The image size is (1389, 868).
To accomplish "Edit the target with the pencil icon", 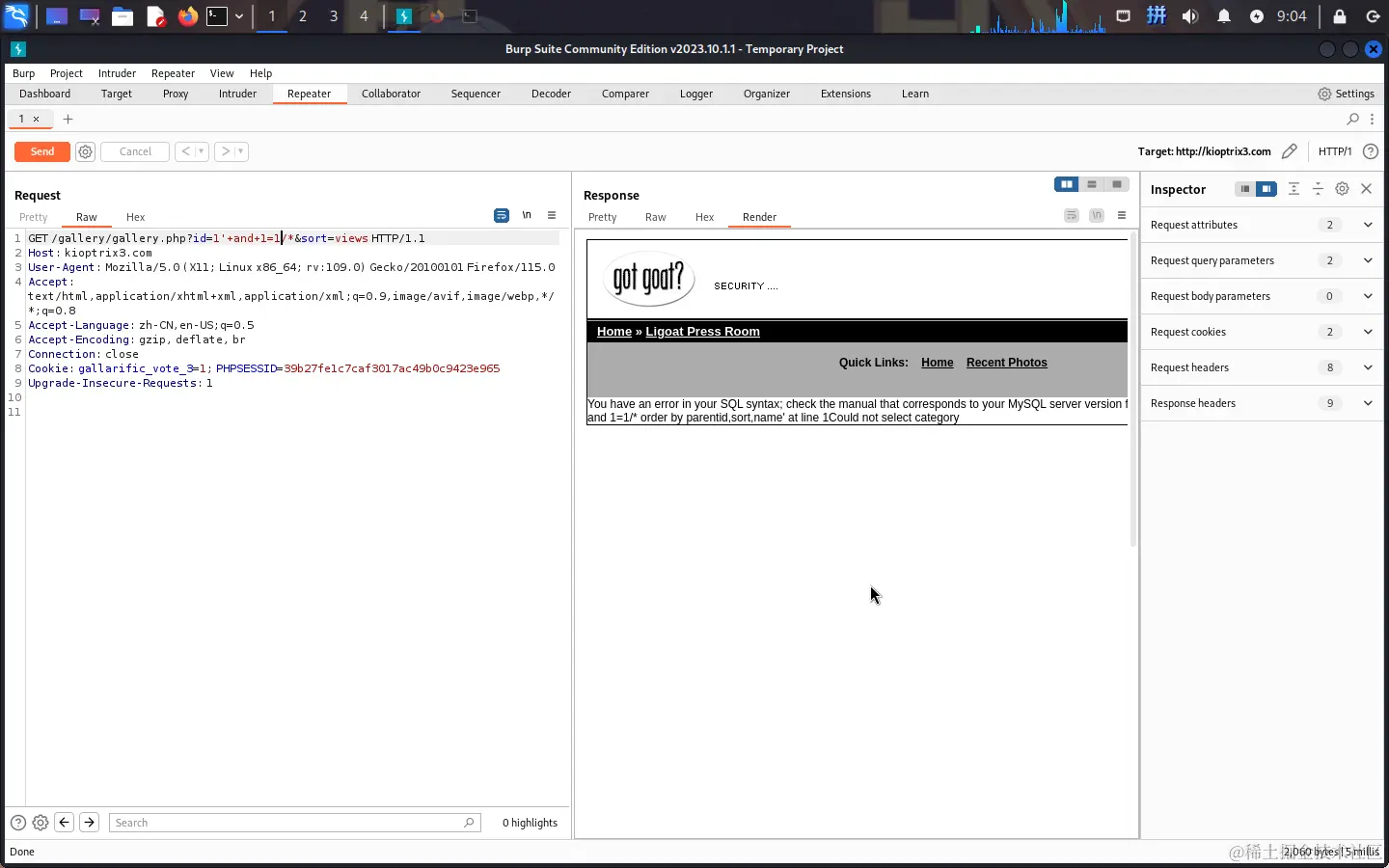I will click(x=1290, y=151).
